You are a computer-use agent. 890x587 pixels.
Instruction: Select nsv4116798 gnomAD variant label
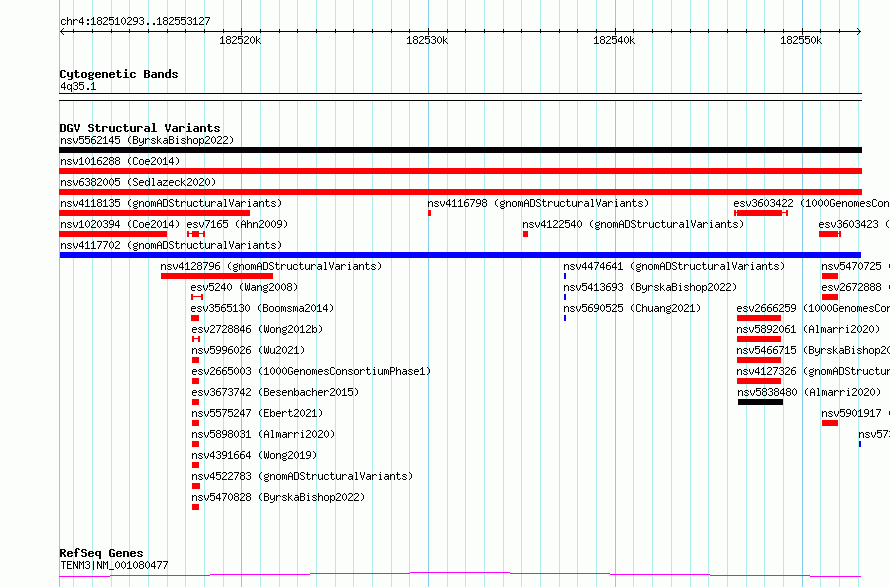[x=538, y=203]
